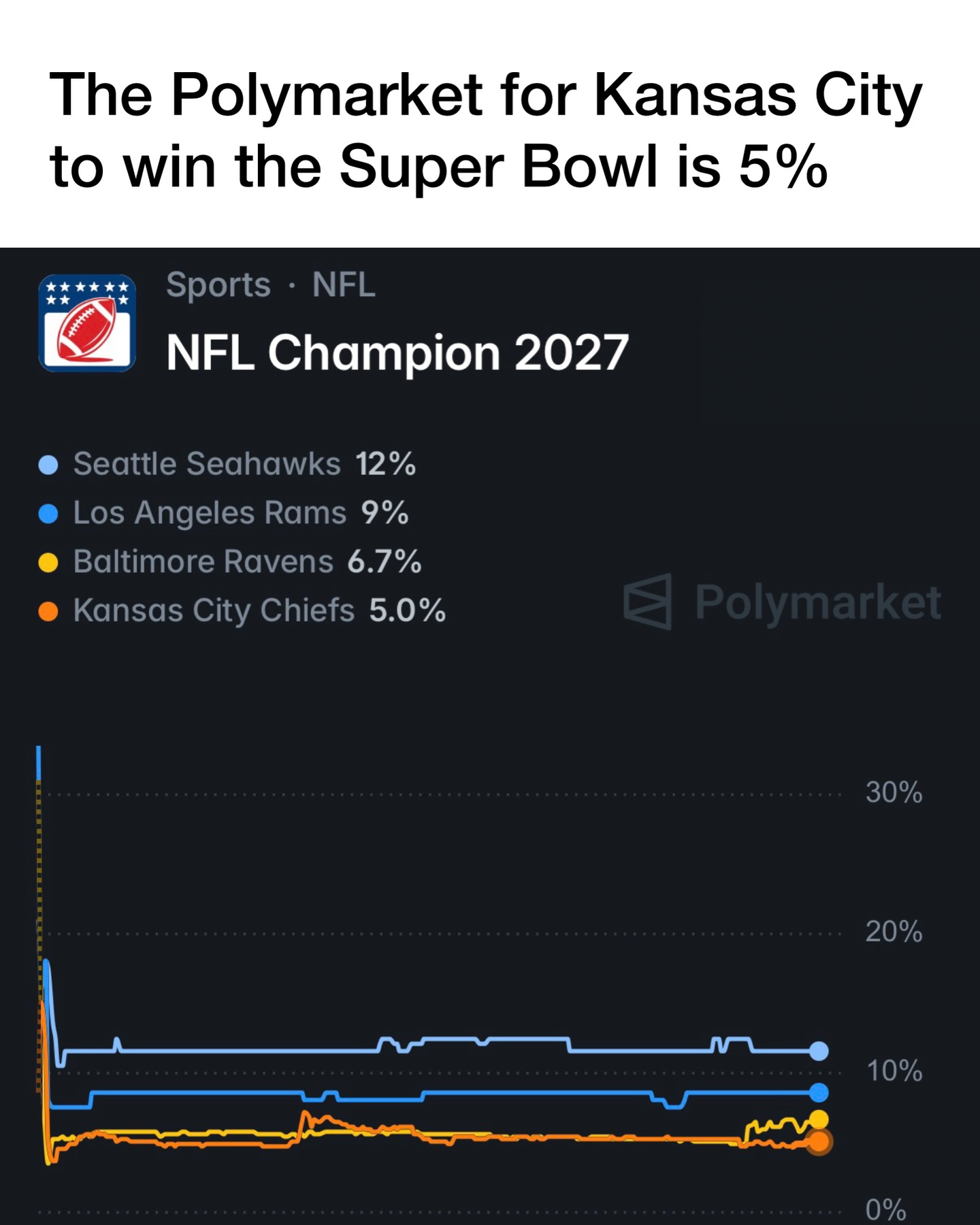This screenshot has width=980, height=1225.
Task: Select the Ravens yellow endpoint marker on chart
Action: coord(819,1119)
